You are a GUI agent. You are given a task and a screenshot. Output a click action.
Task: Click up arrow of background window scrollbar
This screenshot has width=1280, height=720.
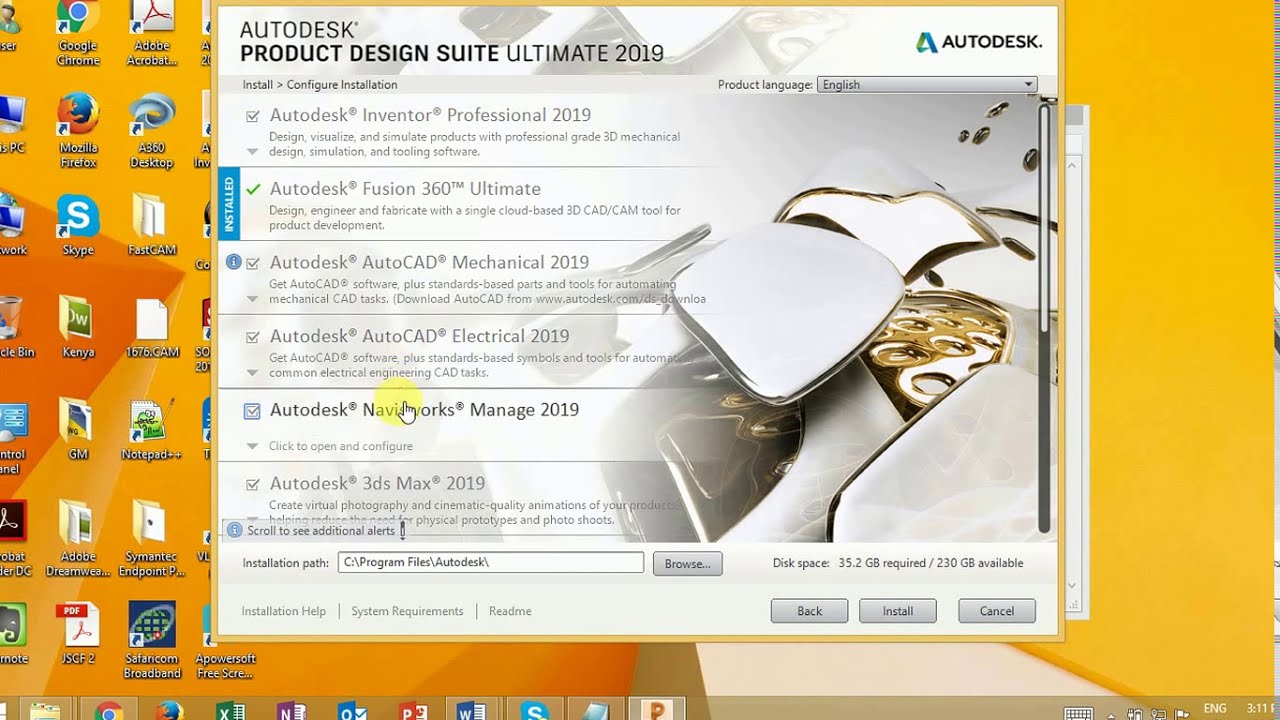1072,165
